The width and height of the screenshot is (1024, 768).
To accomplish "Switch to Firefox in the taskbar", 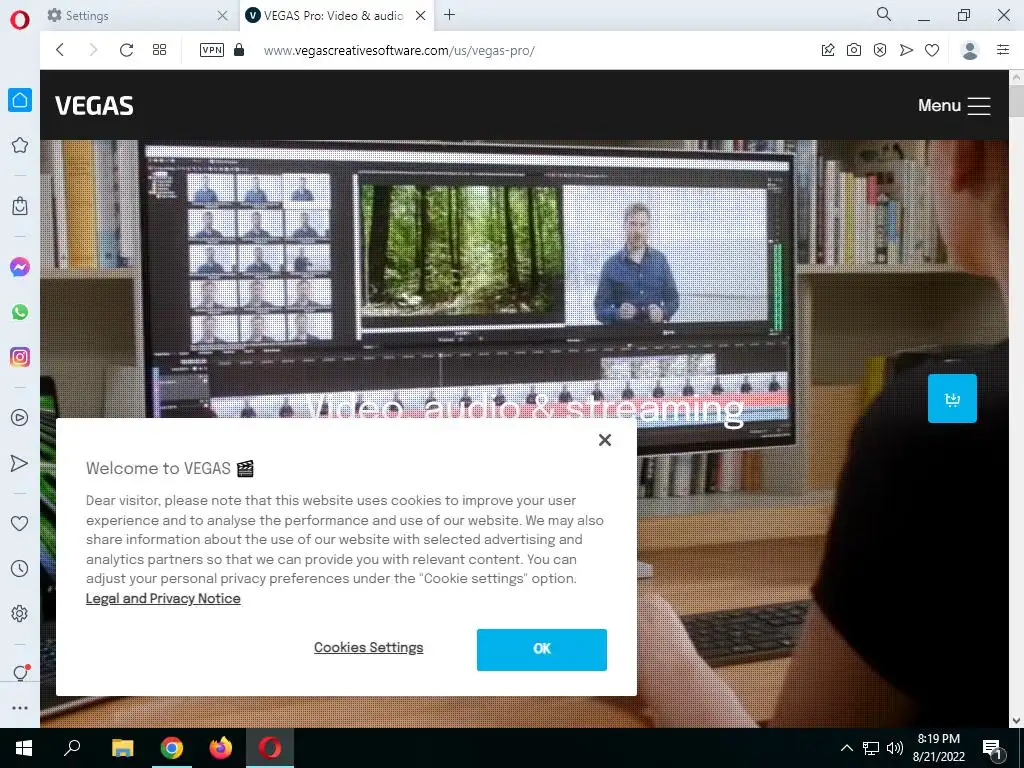I will click(221, 748).
